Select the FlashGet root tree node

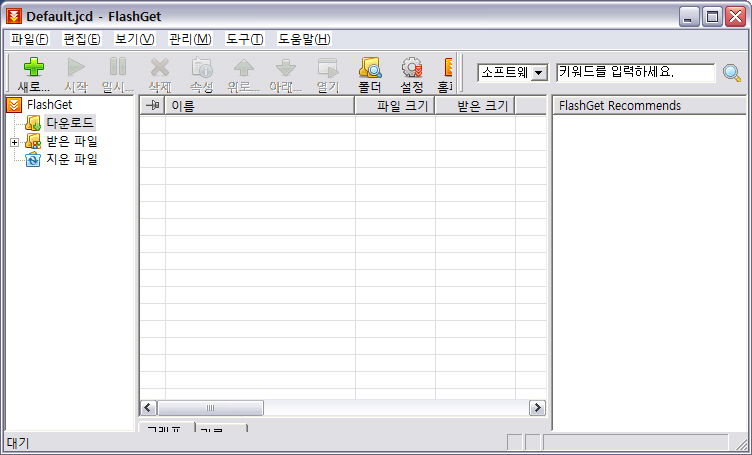click(40, 105)
